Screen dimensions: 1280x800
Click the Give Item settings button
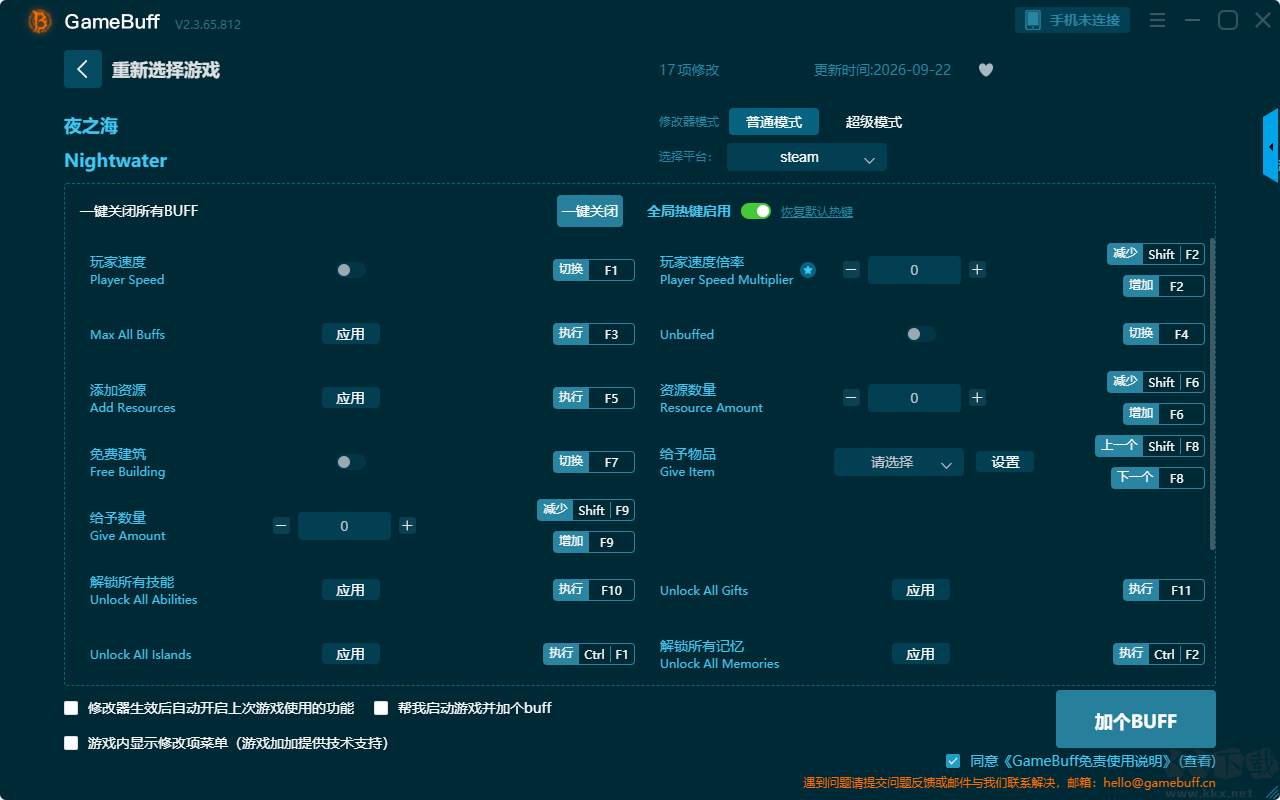click(1005, 462)
